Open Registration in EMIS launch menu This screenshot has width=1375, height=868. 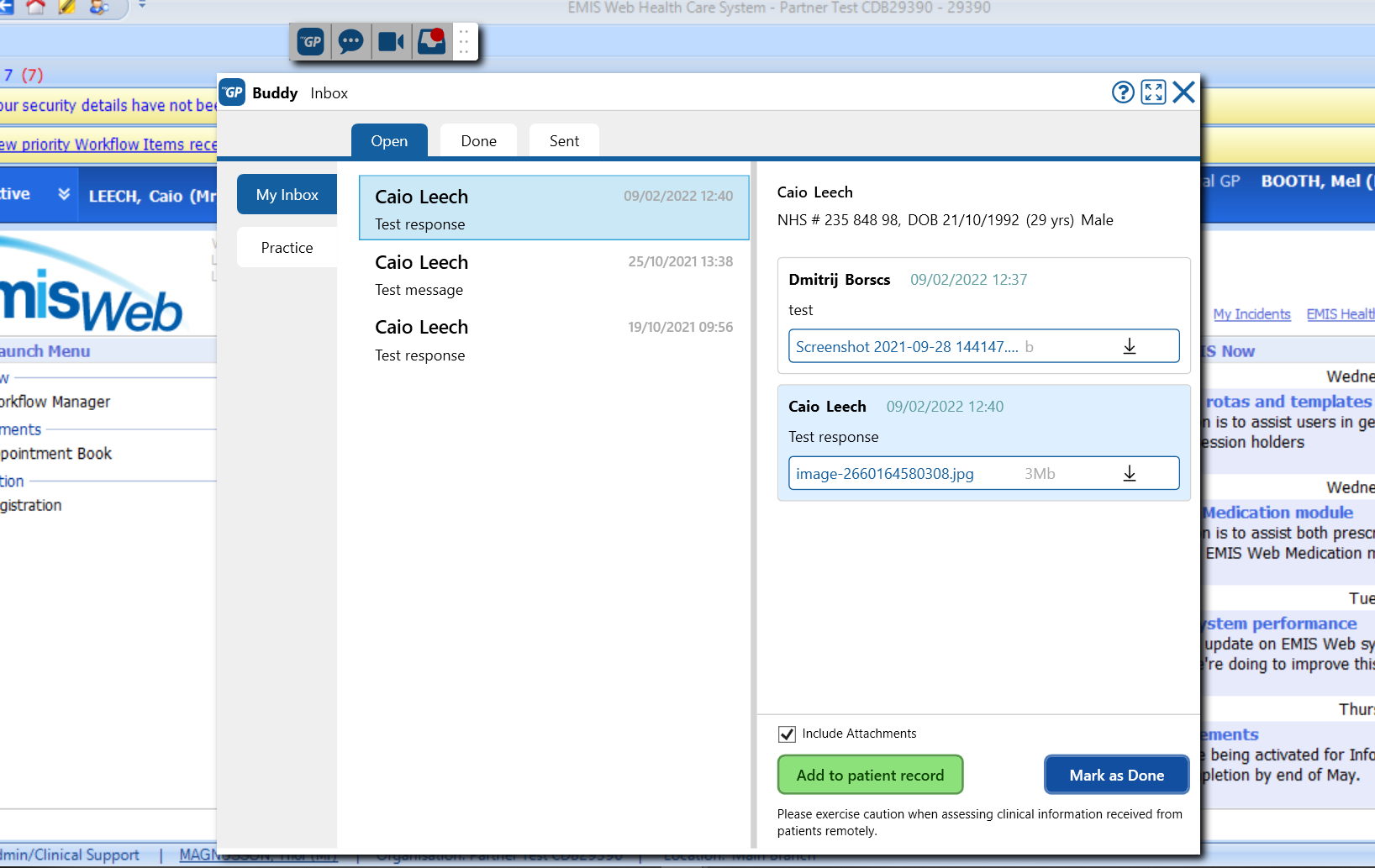coord(31,505)
